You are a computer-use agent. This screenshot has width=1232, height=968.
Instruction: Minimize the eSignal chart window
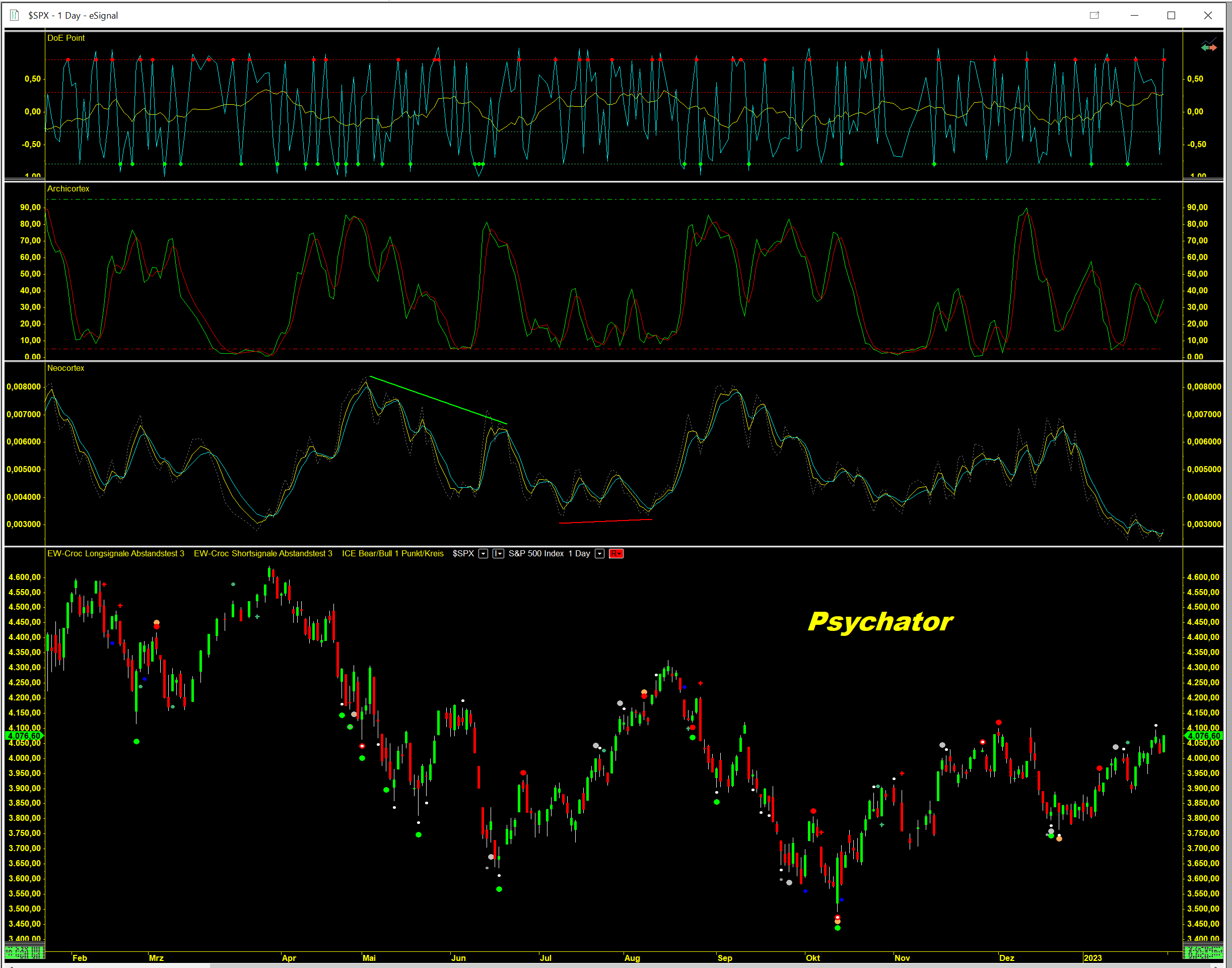1134,15
